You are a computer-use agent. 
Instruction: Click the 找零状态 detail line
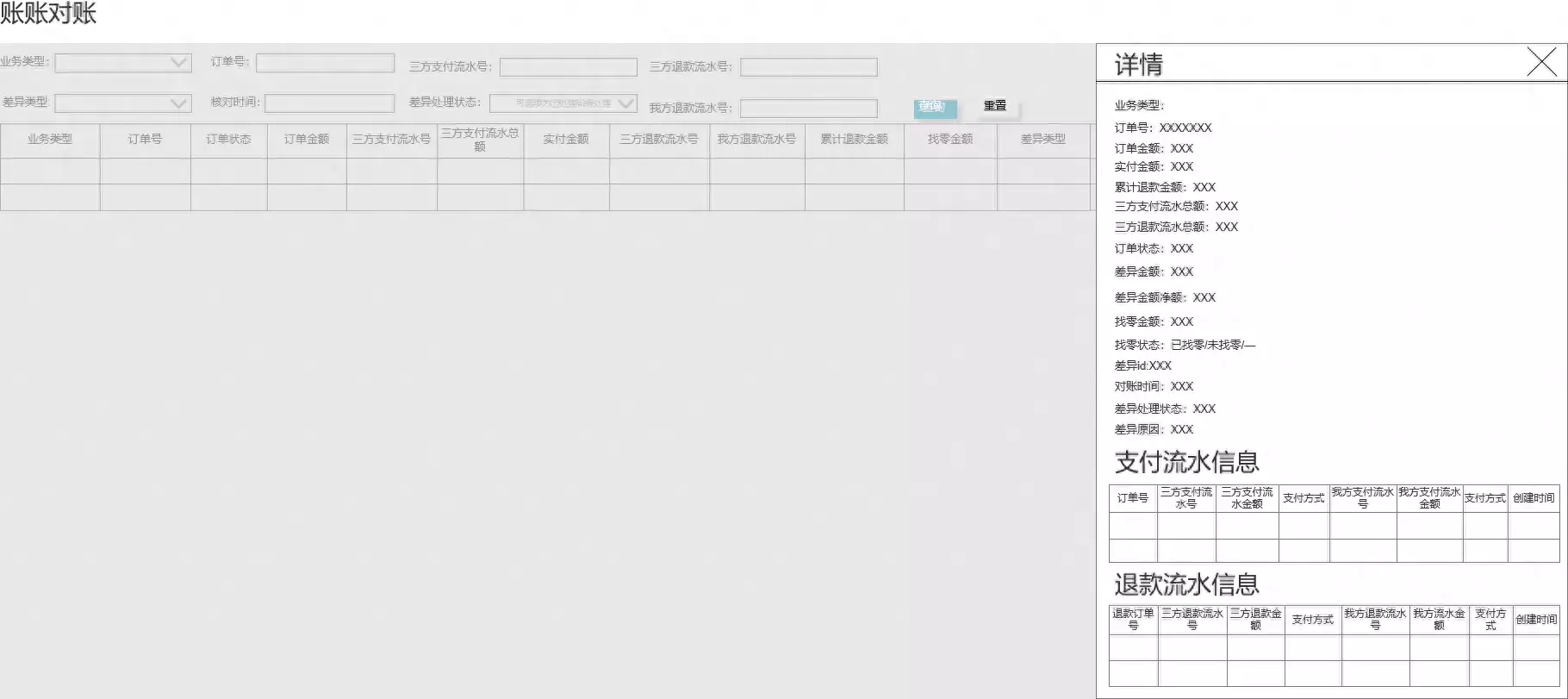(x=1185, y=345)
